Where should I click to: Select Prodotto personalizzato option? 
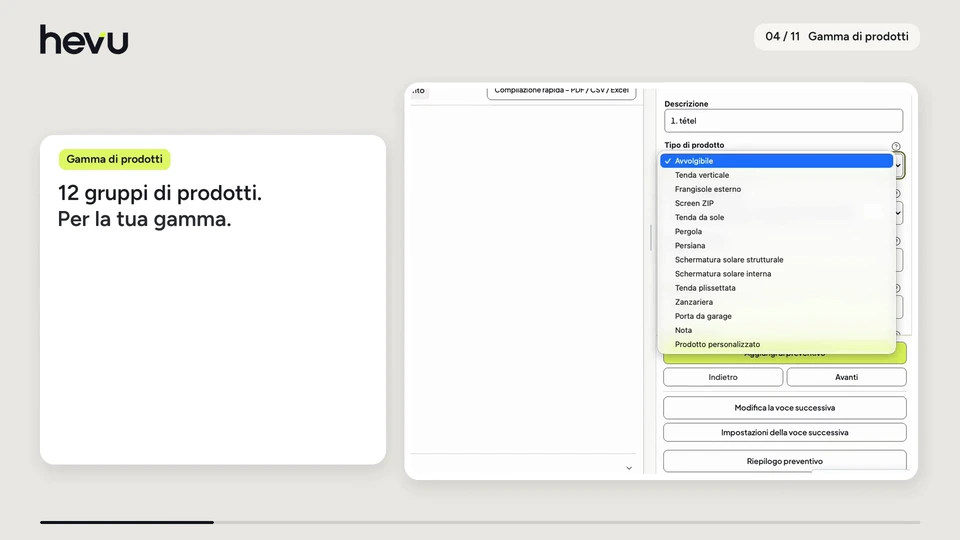[776, 344]
